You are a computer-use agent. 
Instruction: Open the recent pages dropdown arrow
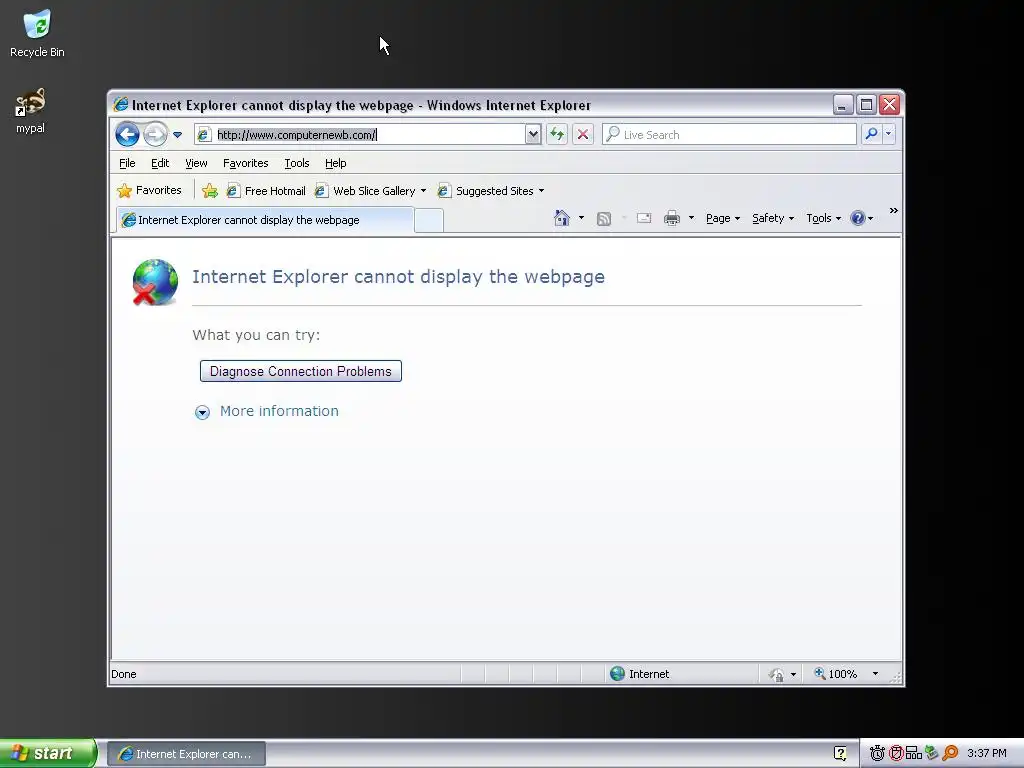click(x=178, y=135)
